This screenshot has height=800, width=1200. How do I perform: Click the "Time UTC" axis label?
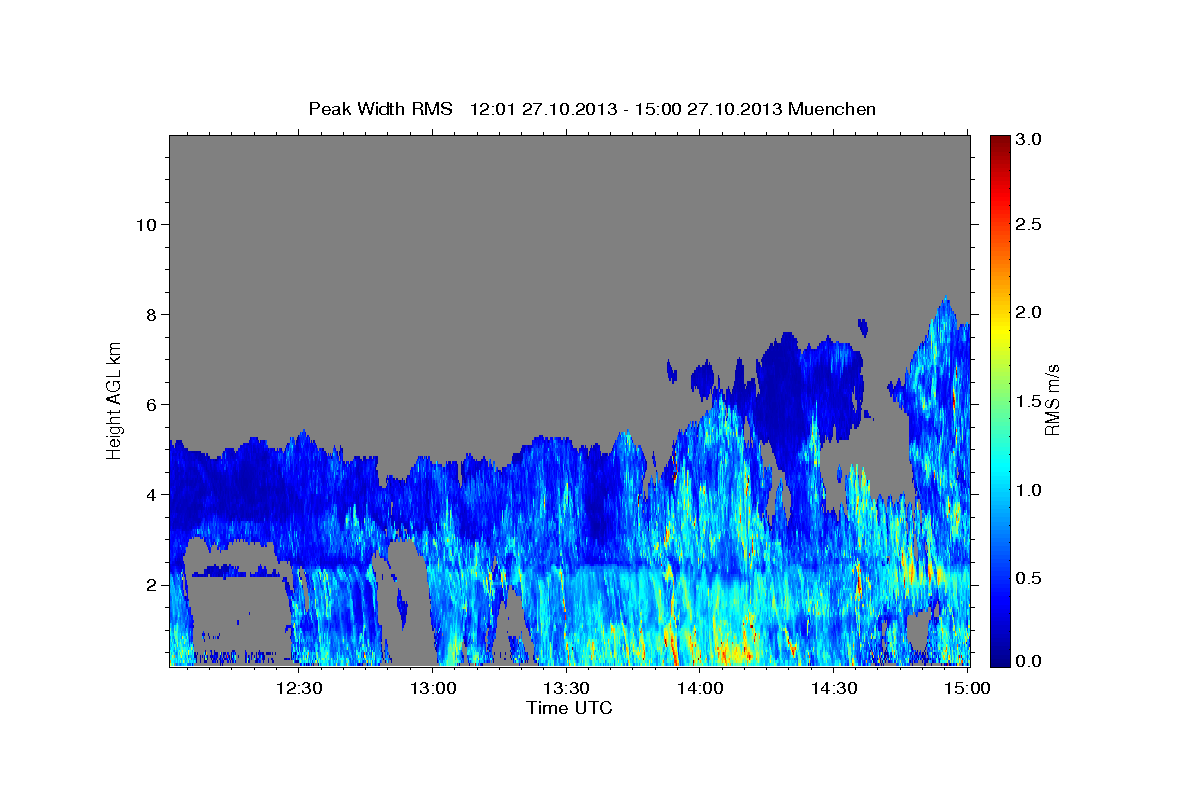click(569, 708)
